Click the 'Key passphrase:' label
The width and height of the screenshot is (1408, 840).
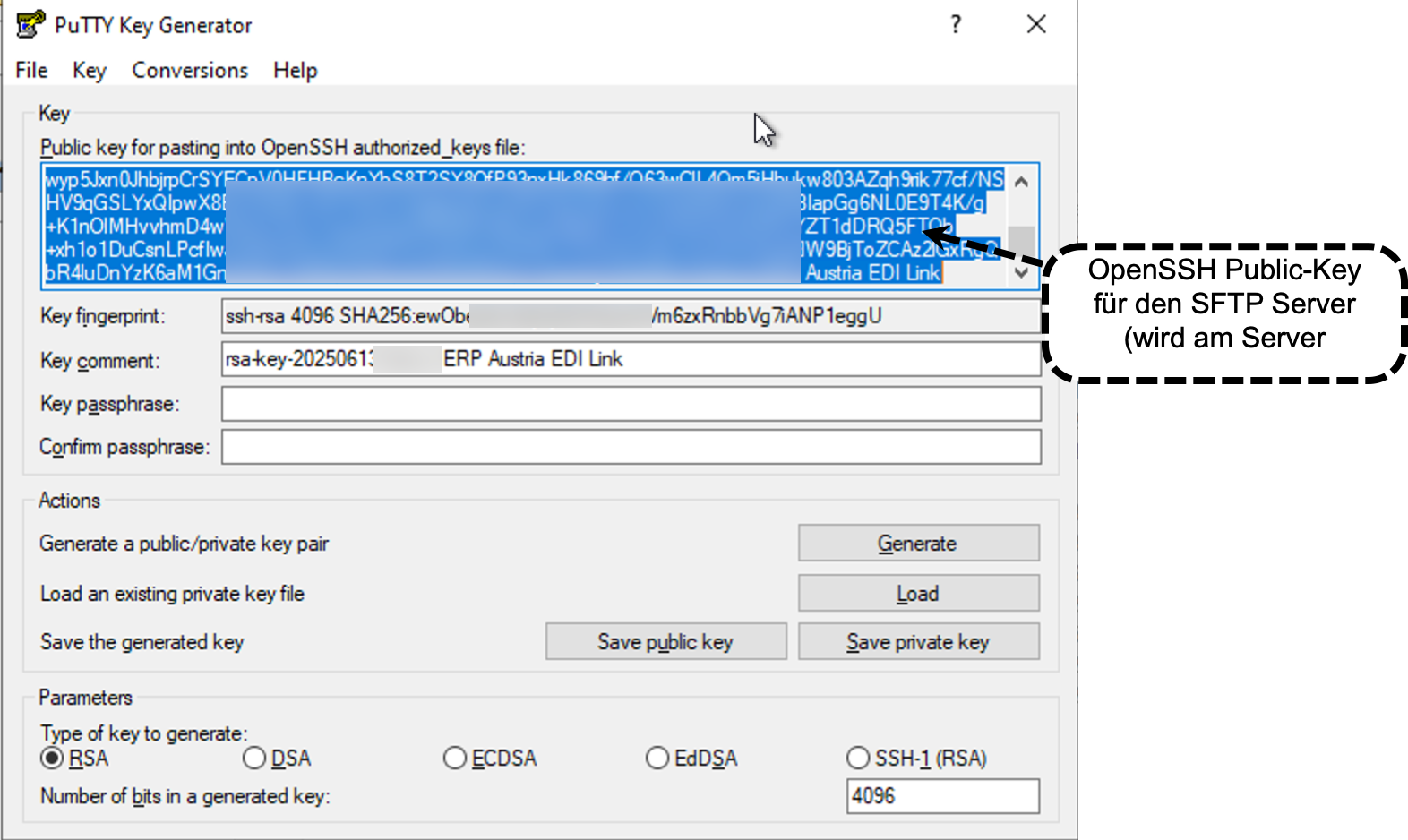tap(109, 404)
